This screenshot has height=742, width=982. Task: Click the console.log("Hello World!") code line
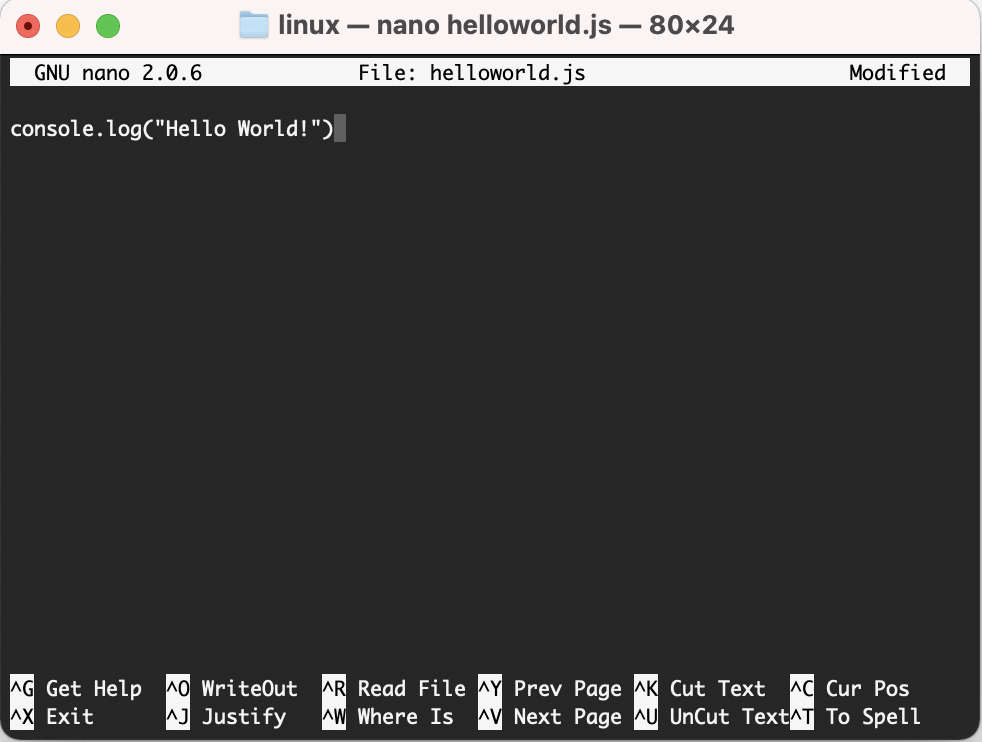pos(172,128)
